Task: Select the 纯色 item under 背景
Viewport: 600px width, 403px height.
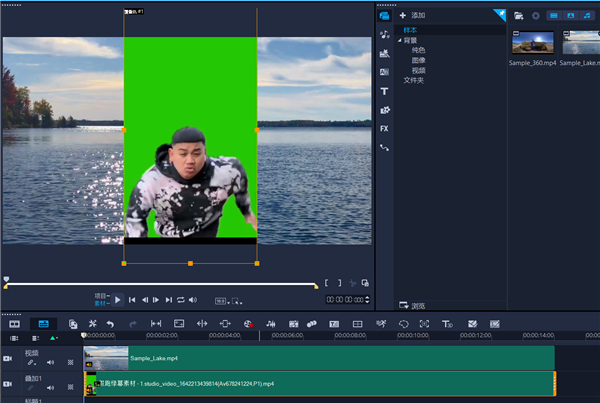Action: coord(418,50)
